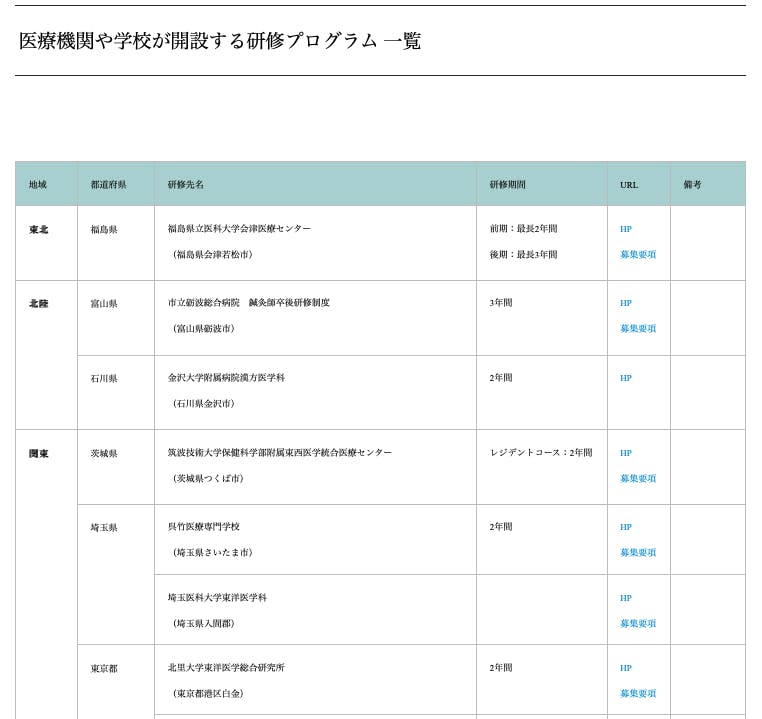Click the page title 研修プログラム 一覧
The image size is (762, 719).
pos(220,41)
